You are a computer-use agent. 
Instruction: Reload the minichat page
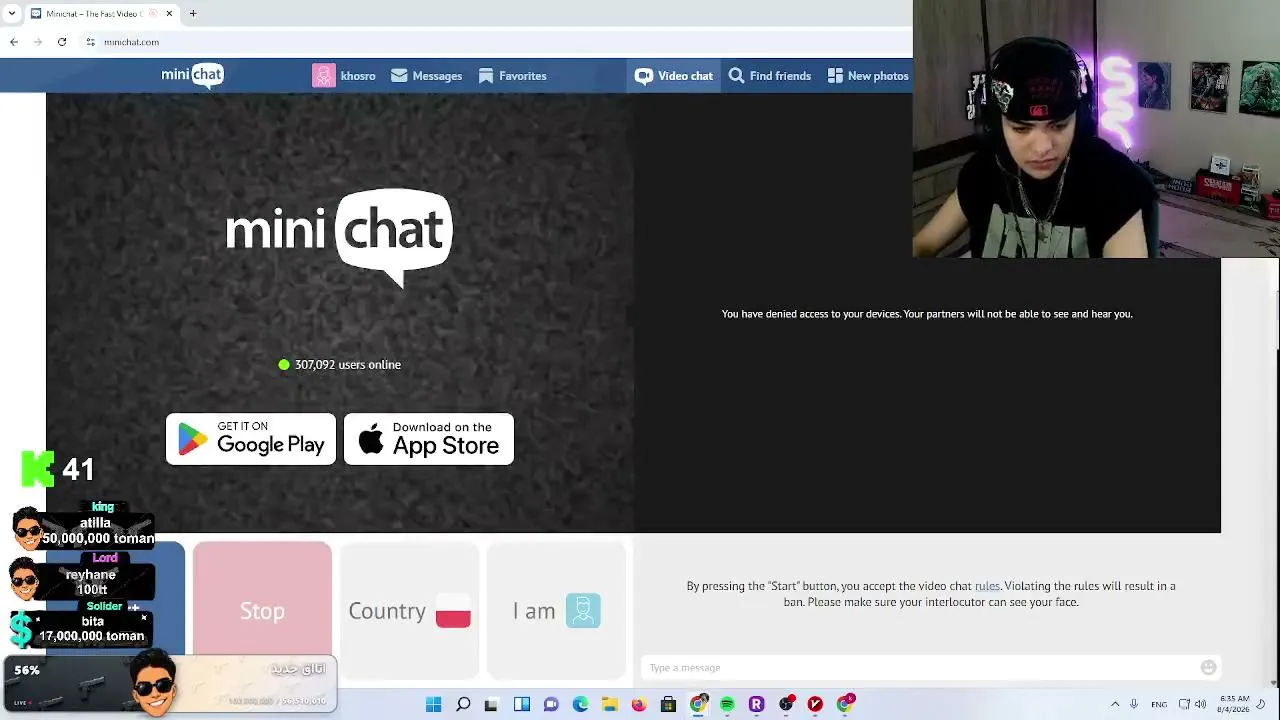point(62,42)
